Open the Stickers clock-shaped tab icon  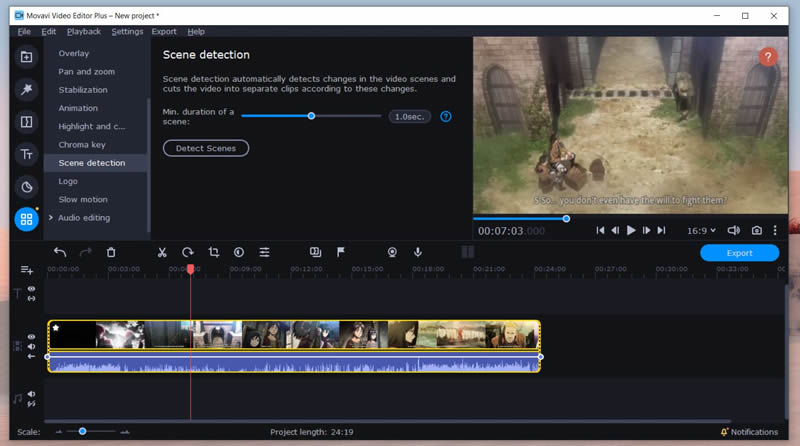27,187
